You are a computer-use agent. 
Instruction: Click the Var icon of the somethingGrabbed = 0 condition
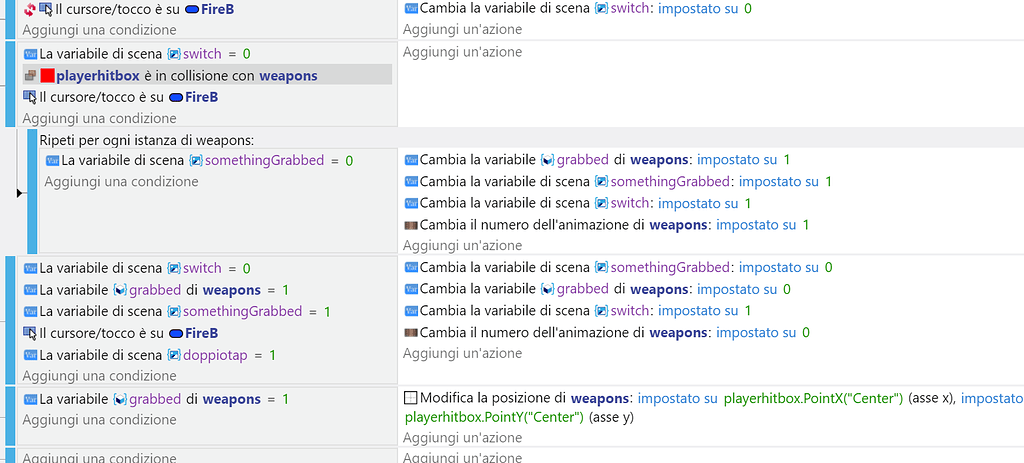pyautogui.click(x=52, y=161)
